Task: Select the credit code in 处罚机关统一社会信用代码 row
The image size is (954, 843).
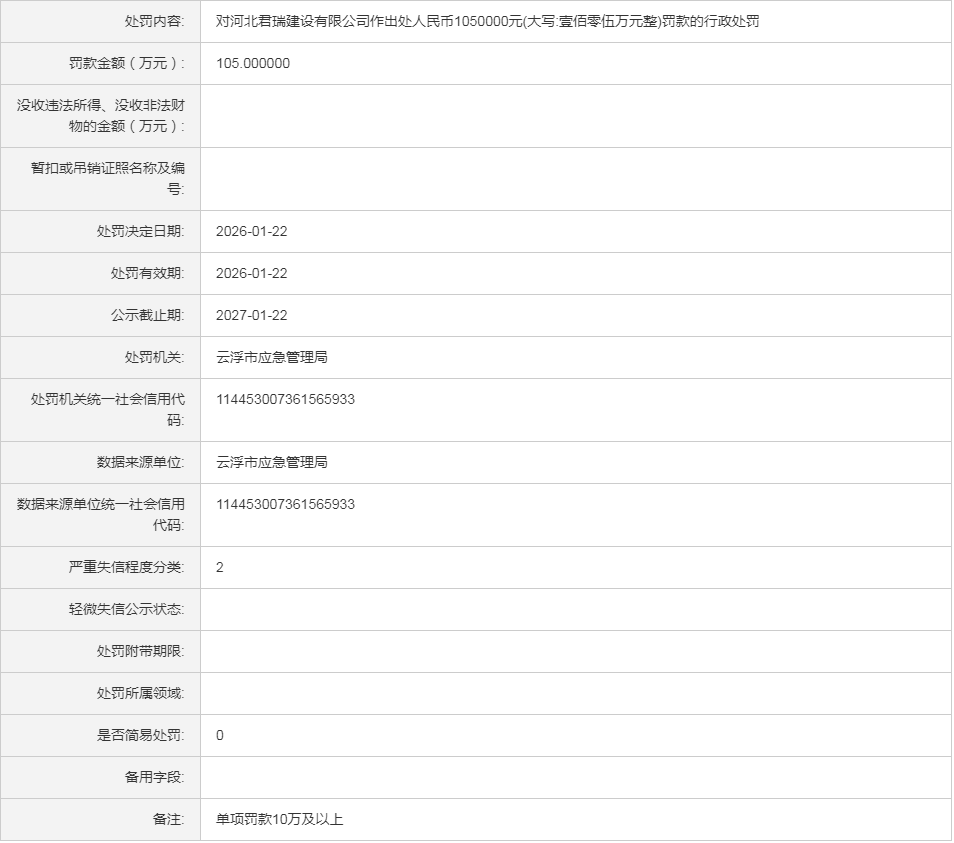Action: coord(285,399)
